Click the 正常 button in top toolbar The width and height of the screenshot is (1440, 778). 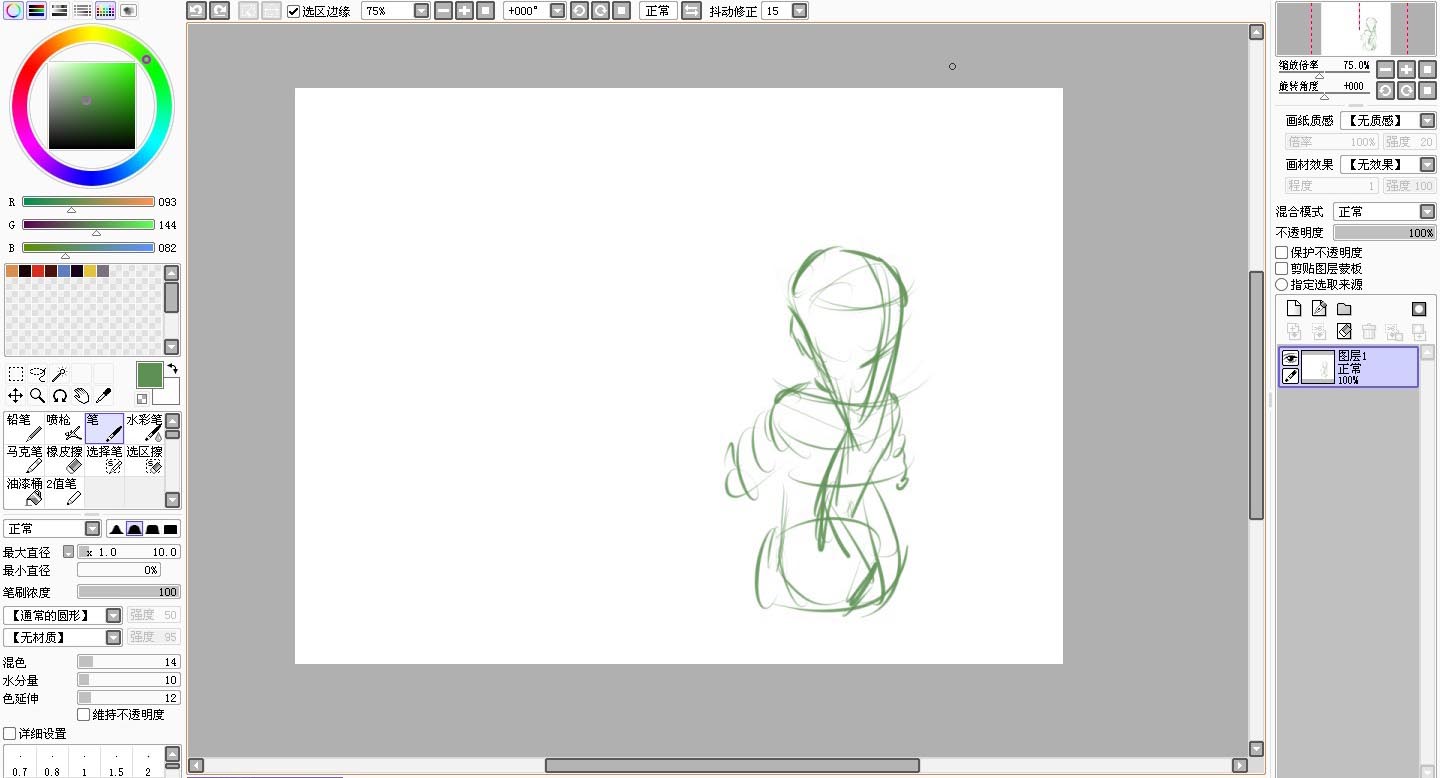coord(658,11)
